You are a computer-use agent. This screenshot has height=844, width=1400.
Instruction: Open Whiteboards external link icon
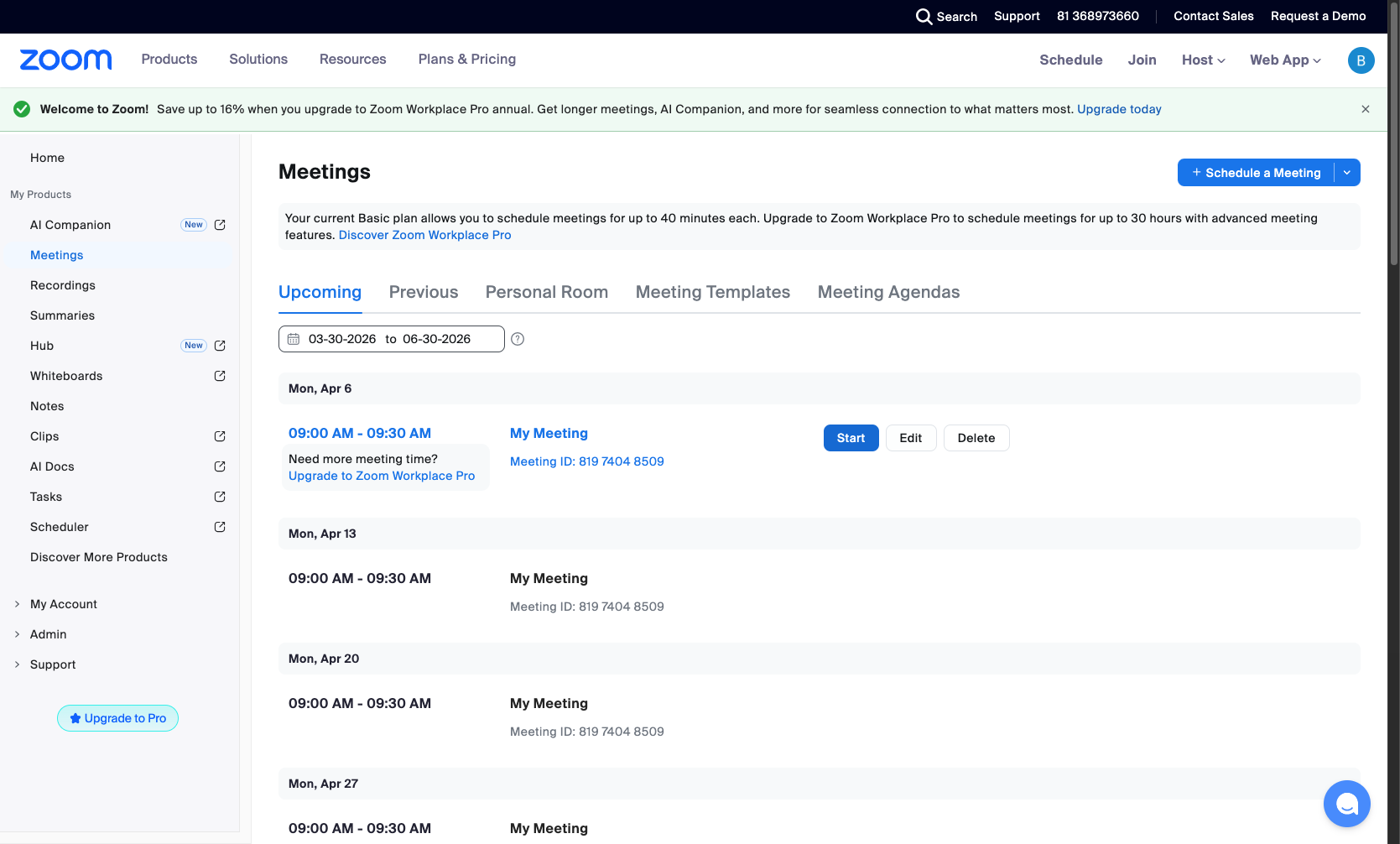click(x=220, y=376)
